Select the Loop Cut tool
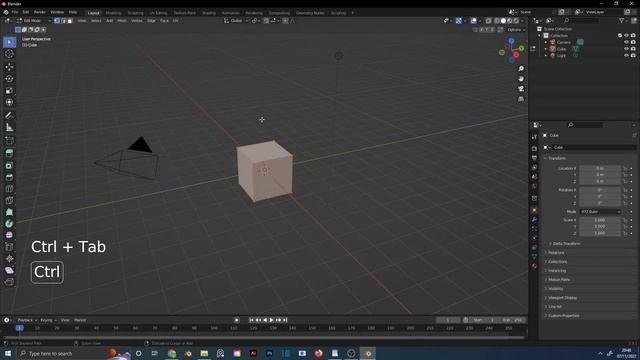The height and width of the screenshot is (360, 640). pyautogui.click(x=9, y=189)
